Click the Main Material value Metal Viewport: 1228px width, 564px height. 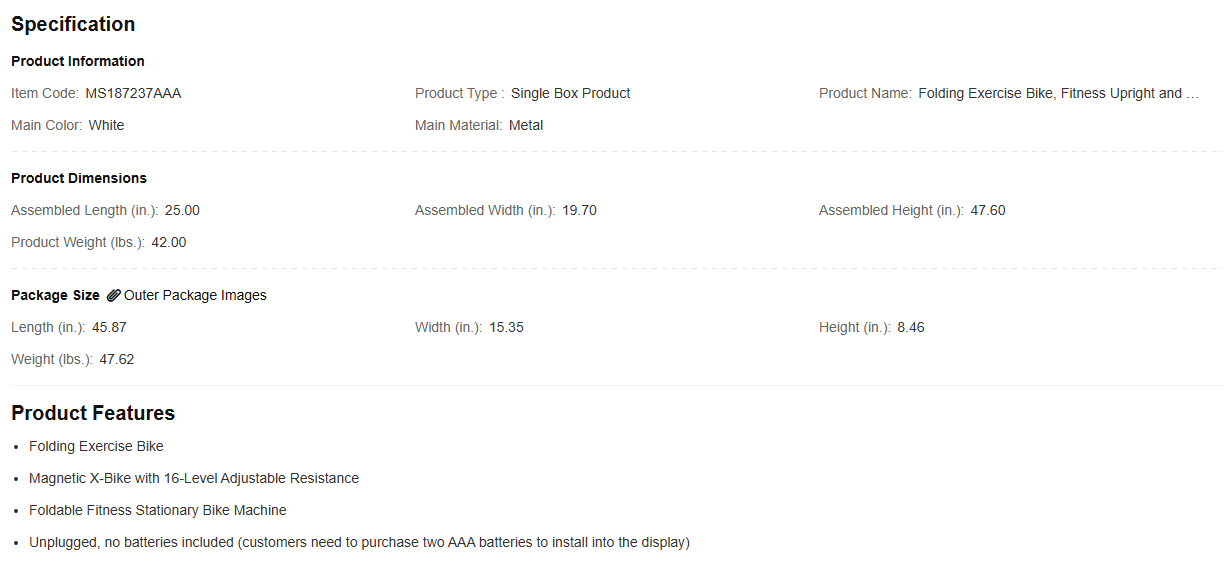[x=526, y=125]
